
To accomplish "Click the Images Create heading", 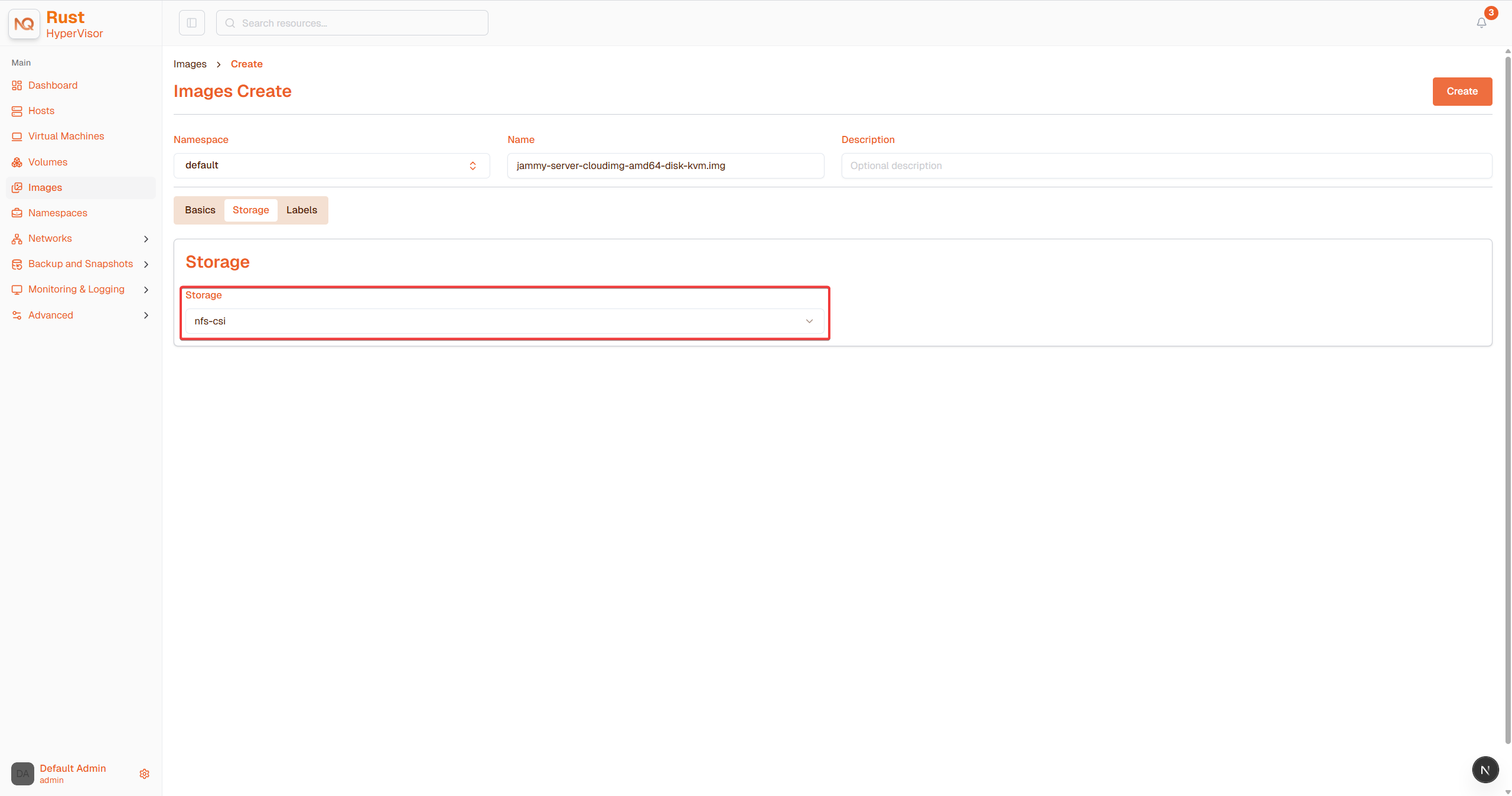I will 233,91.
